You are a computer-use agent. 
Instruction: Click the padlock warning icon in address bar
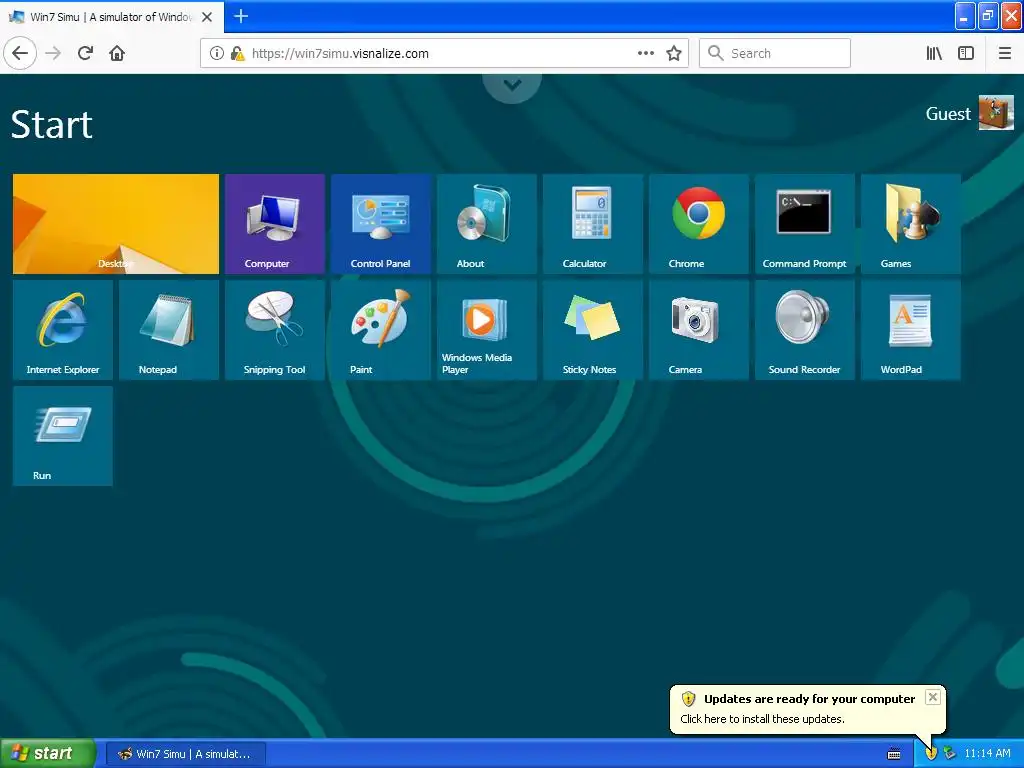[x=238, y=54]
